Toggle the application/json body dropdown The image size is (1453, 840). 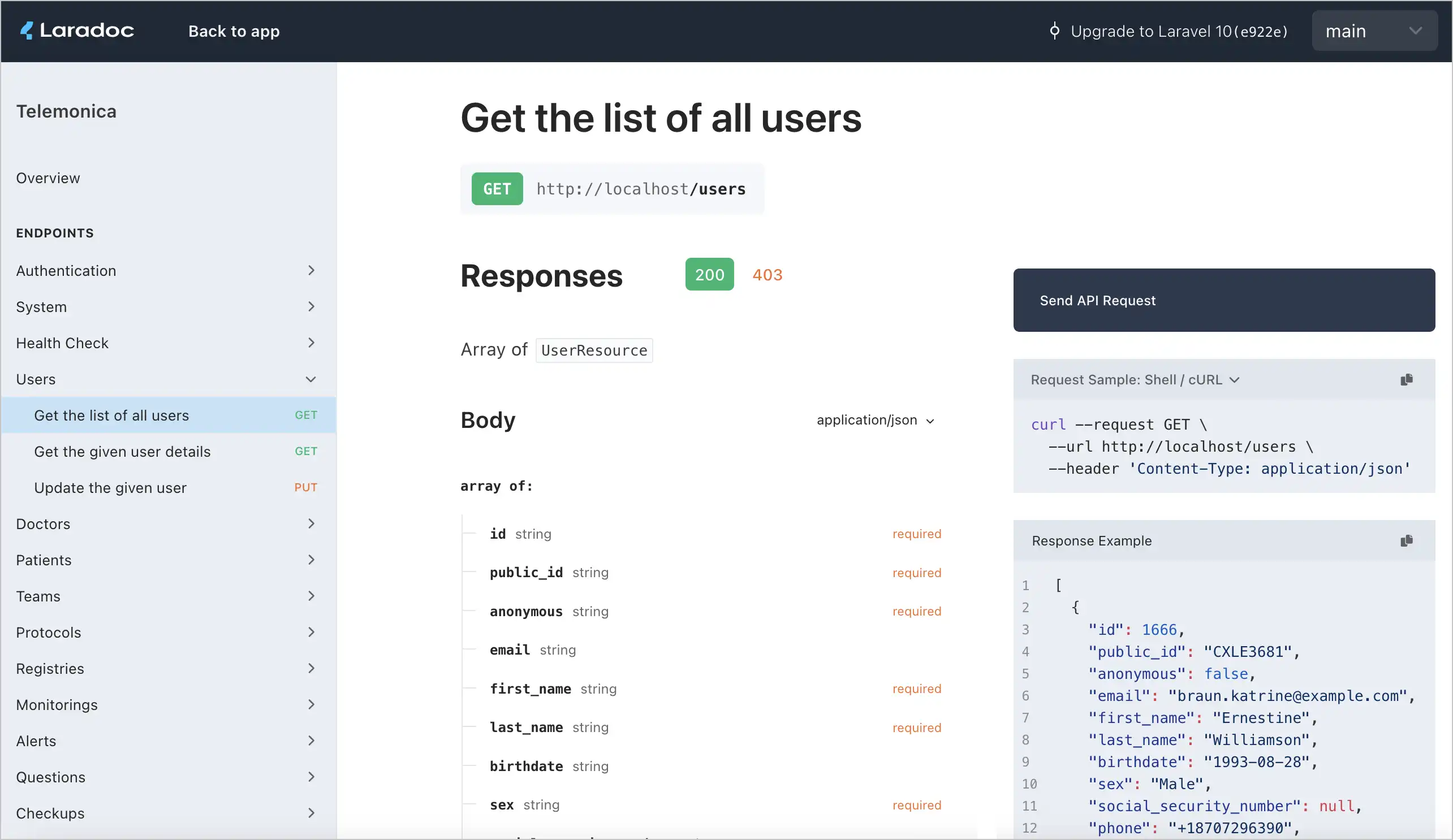pyautogui.click(x=875, y=420)
